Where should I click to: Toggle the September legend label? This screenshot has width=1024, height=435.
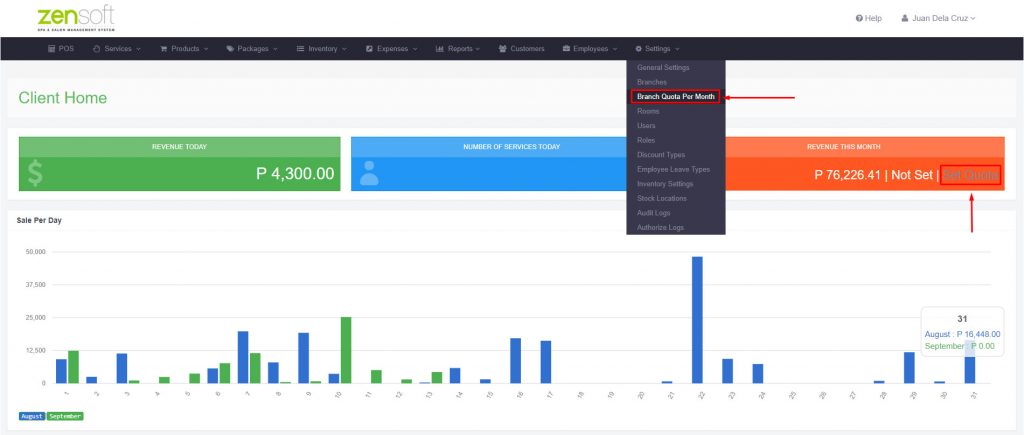(x=65, y=416)
